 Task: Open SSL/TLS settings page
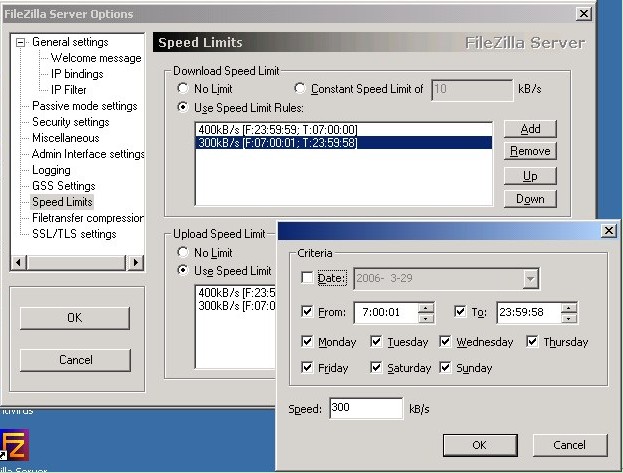pos(73,234)
